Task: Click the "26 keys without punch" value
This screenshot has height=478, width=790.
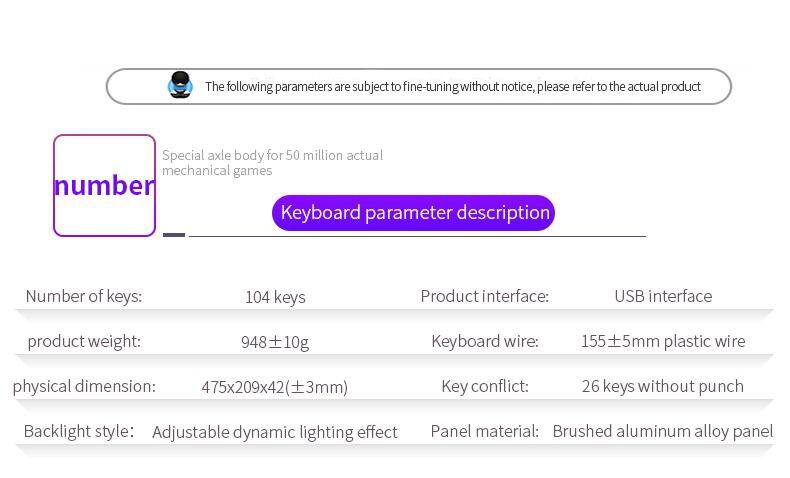Action: tap(663, 386)
